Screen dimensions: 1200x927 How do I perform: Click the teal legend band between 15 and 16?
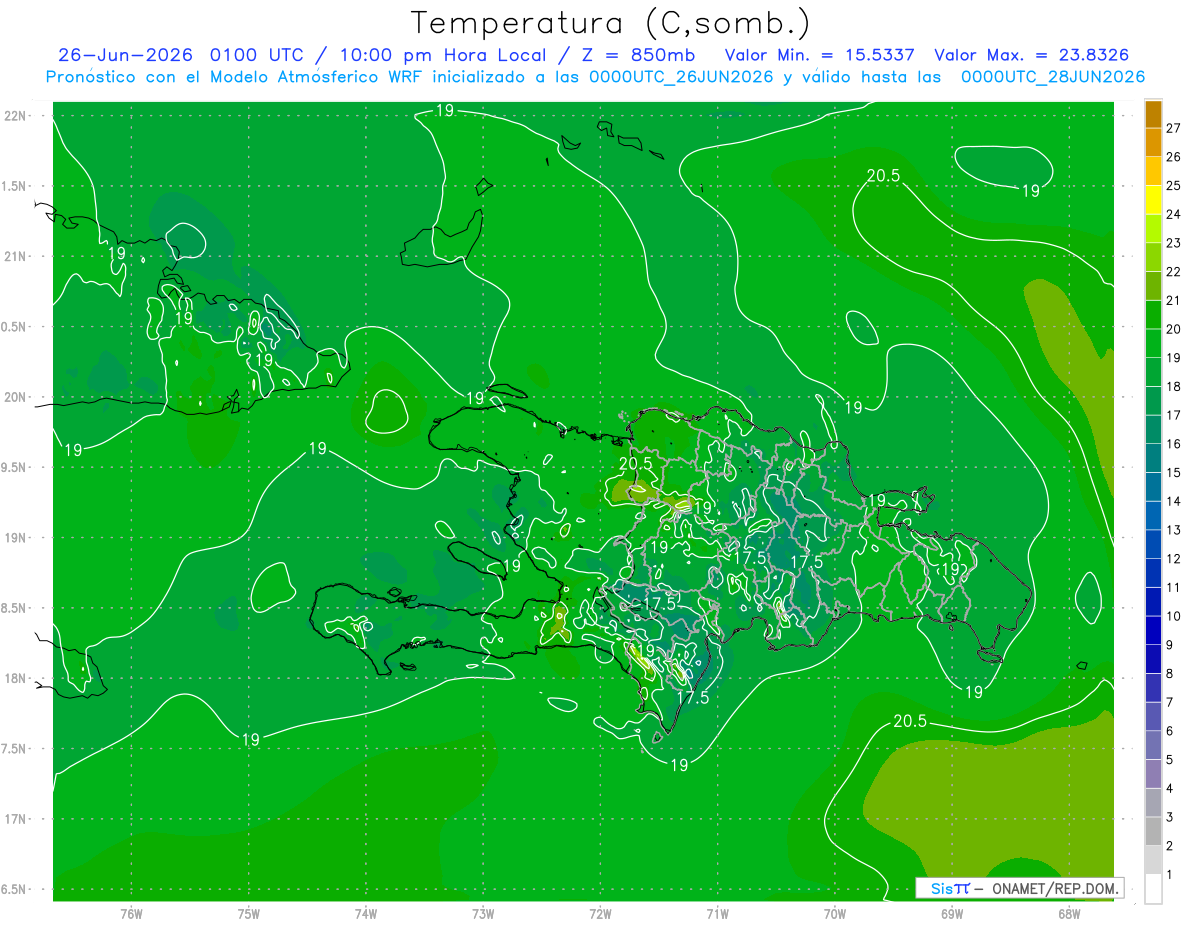point(1153,458)
